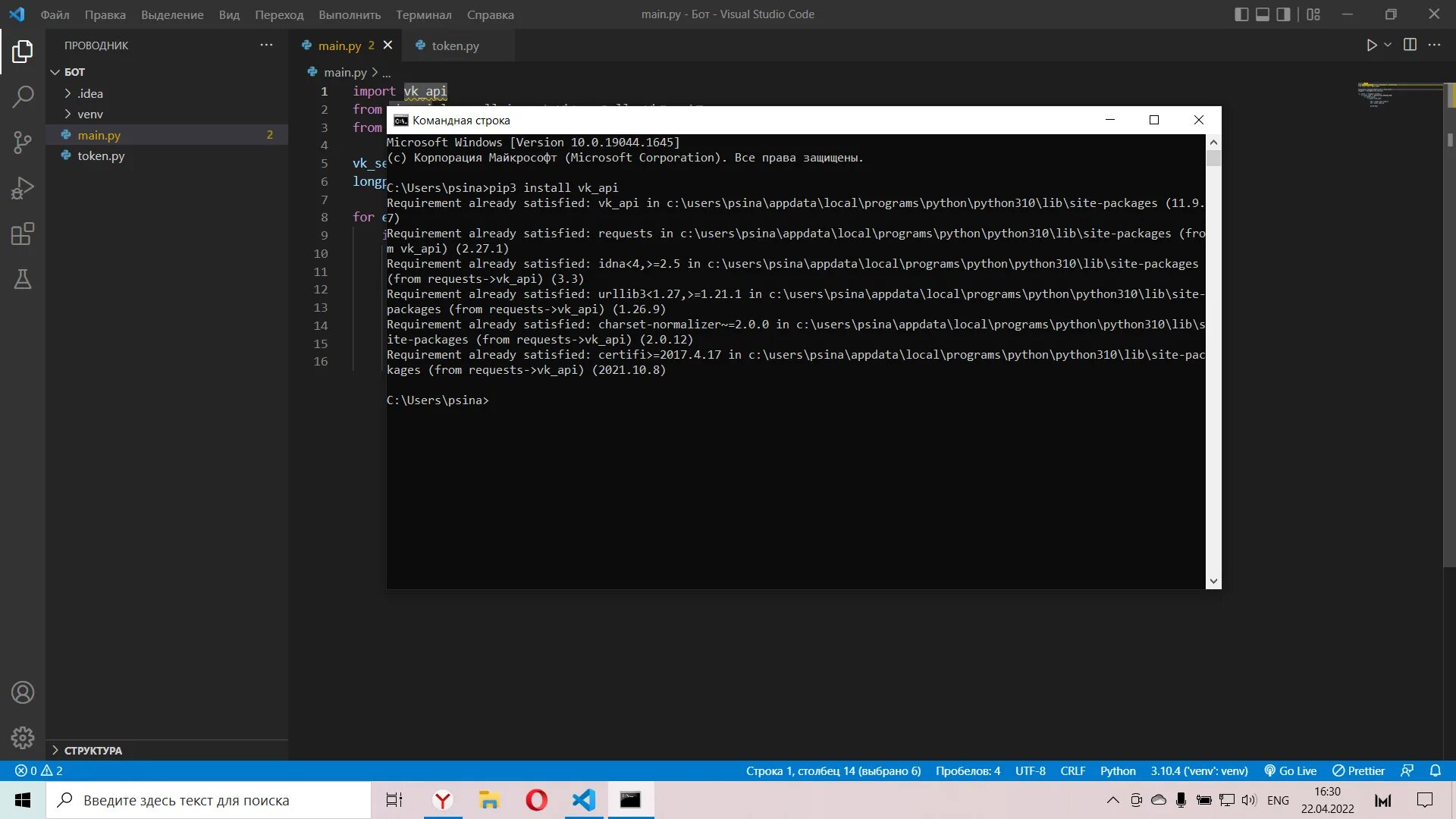Open the Search view in activity bar
Screen dimensions: 1456x819
click(23, 96)
